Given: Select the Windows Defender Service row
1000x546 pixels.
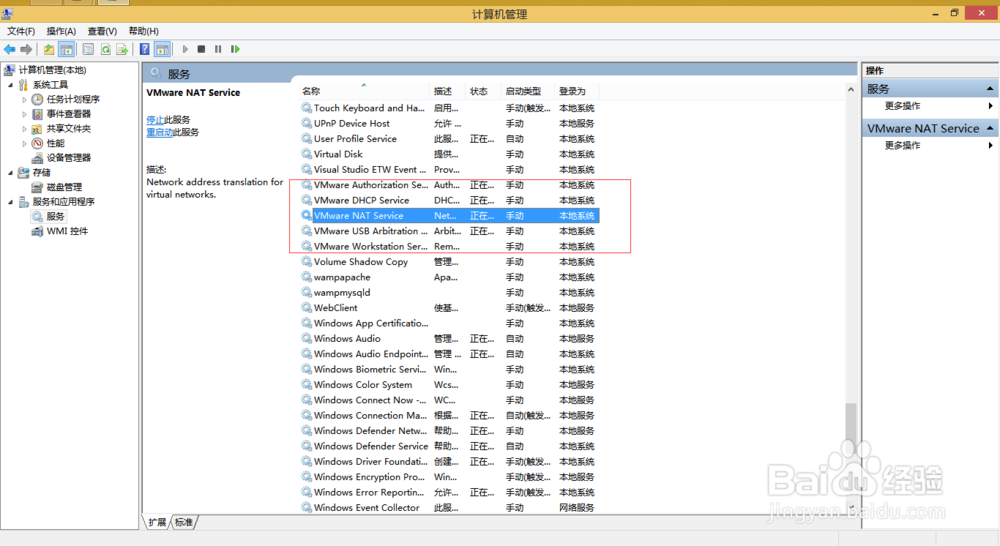Looking at the screenshot, I should click(x=449, y=446).
